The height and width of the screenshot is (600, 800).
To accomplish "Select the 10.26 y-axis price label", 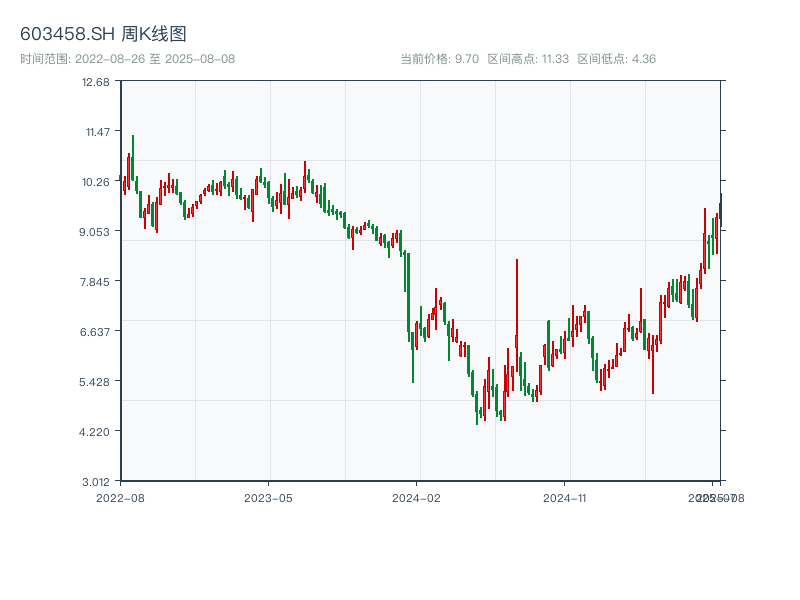I will pos(96,182).
